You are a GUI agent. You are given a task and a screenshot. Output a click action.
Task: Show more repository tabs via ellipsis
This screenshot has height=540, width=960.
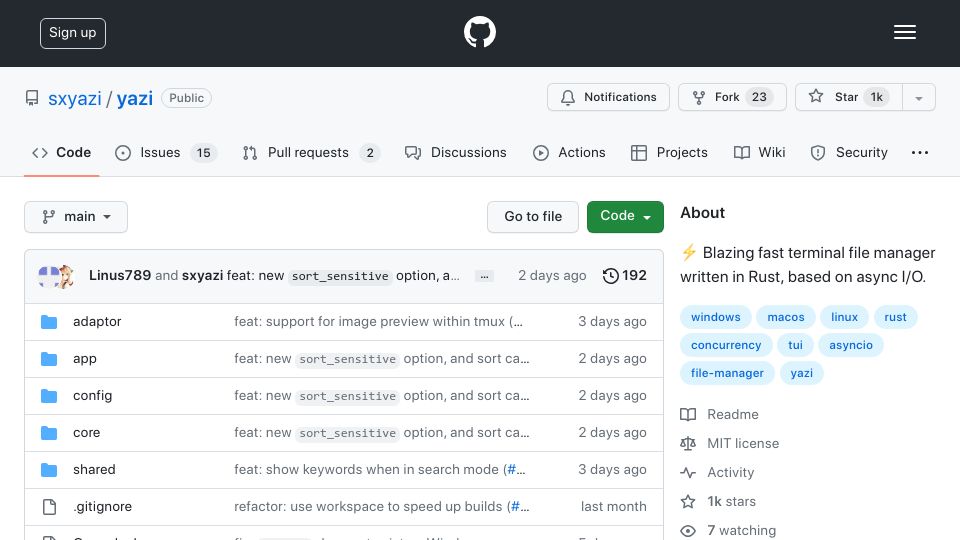coord(920,152)
